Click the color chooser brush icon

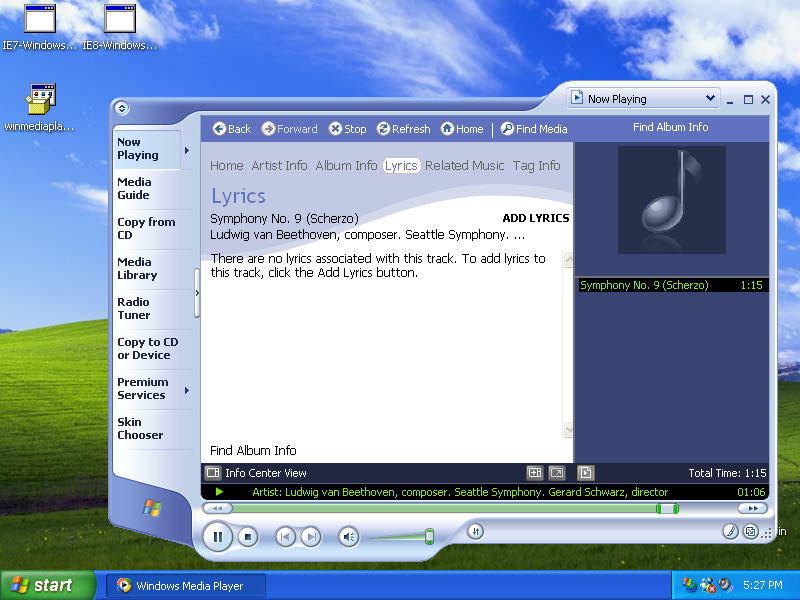click(731, 532)
